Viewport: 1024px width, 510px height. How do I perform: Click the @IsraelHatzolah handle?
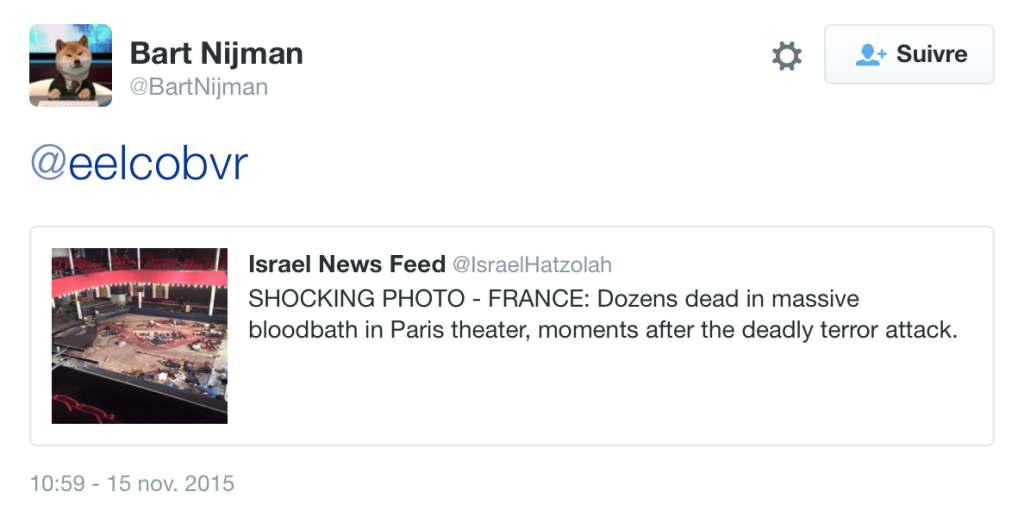pos(532,265)
